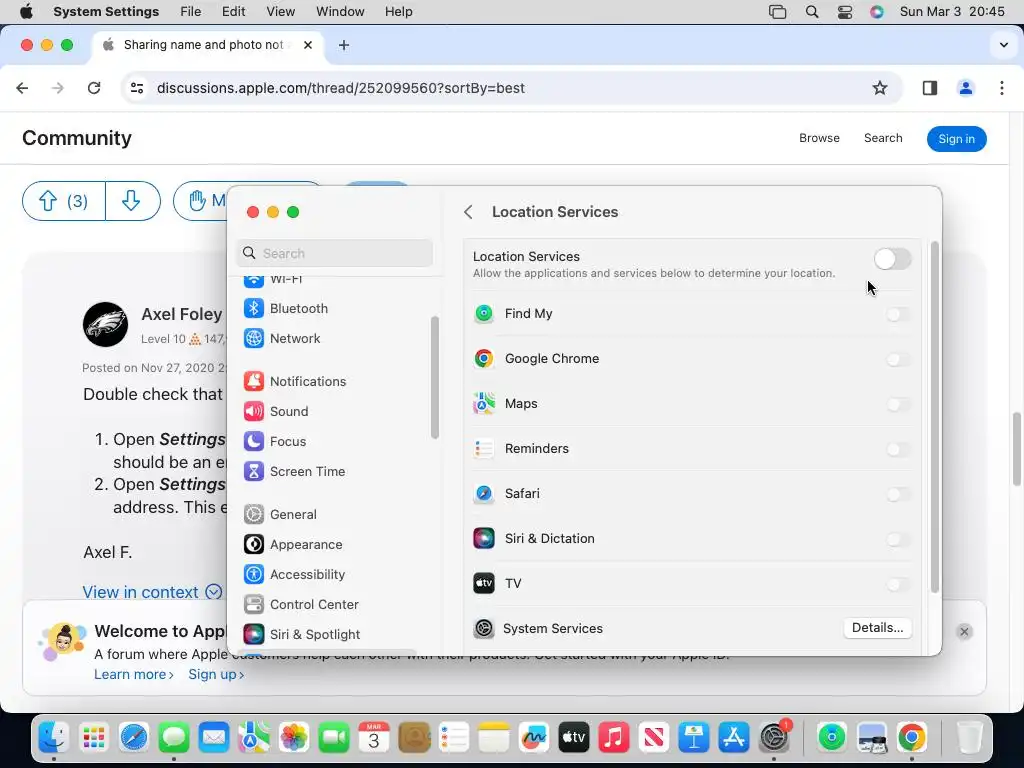Open Messages from the Dock
Screen dimensions: 1024x768
point(174,738)
